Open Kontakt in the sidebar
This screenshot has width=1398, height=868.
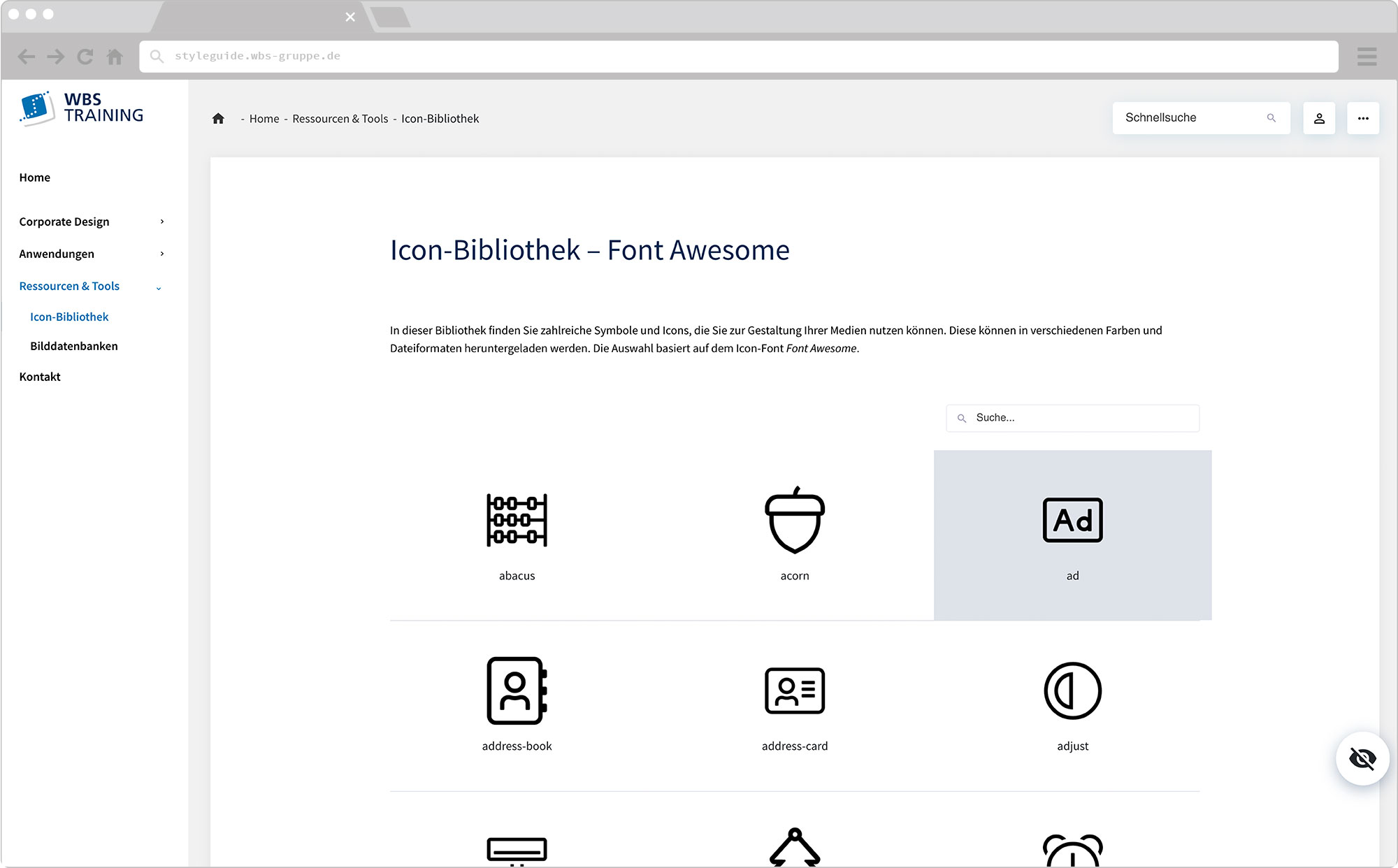point(40,377)
